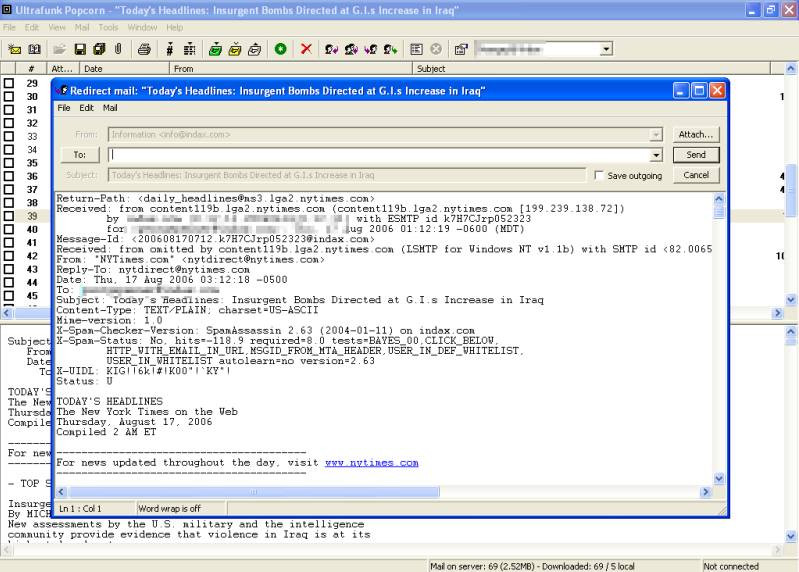Tick the checkbox for message 31
799x572 pixels.
click(9, 110)
